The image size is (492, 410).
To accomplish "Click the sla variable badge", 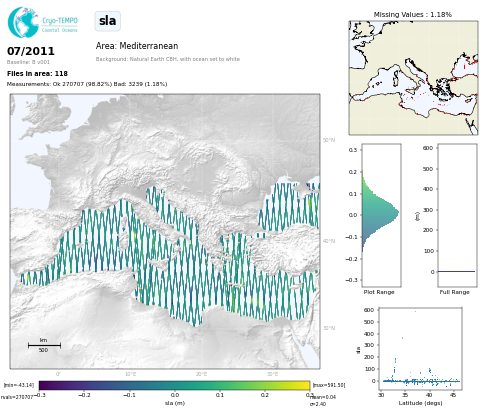I will tap(107, 21).
